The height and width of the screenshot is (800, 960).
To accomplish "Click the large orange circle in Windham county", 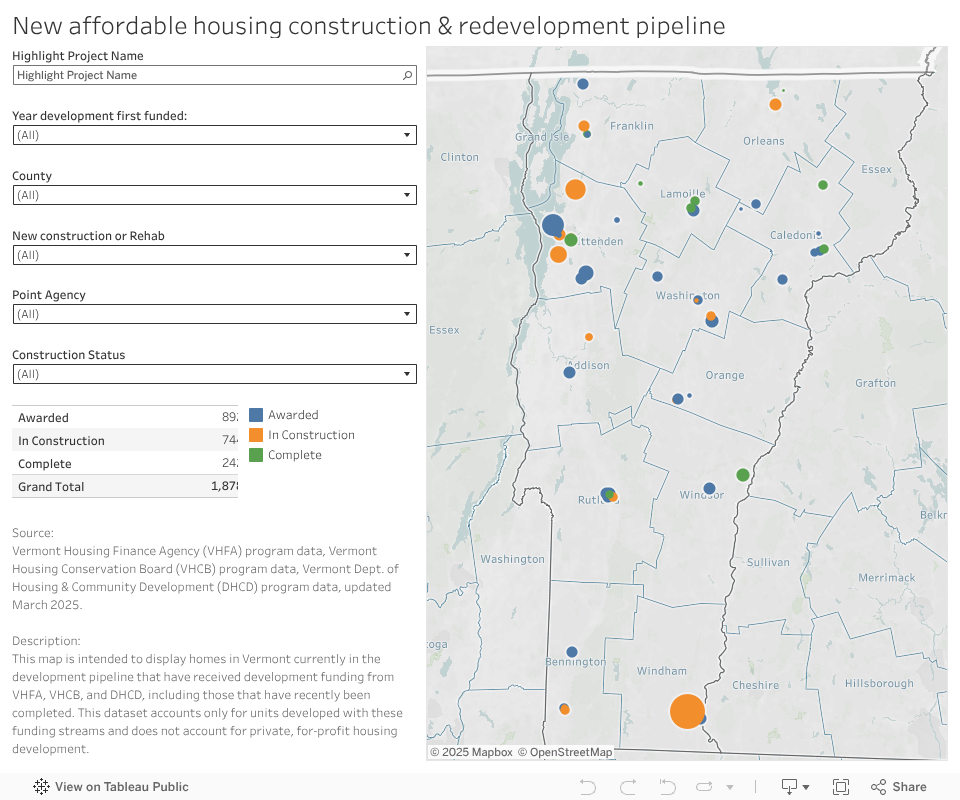I will (x=686, y=711).
